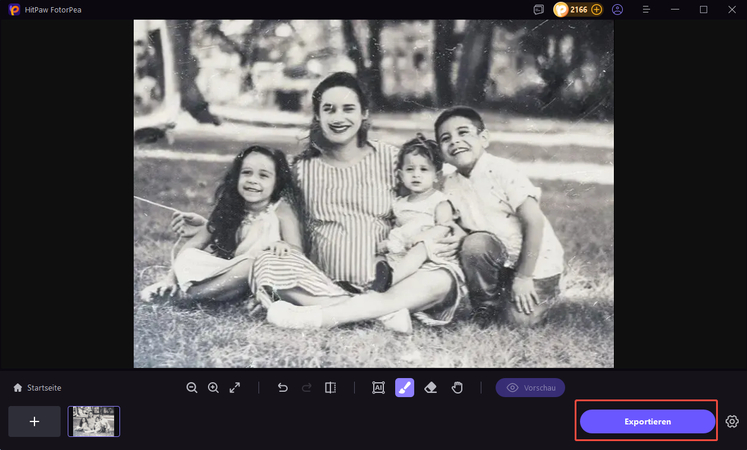This screenshot has width=747, height=450.
Task: Close the HitPaw FotorPea window
Action: click(732, 10)
